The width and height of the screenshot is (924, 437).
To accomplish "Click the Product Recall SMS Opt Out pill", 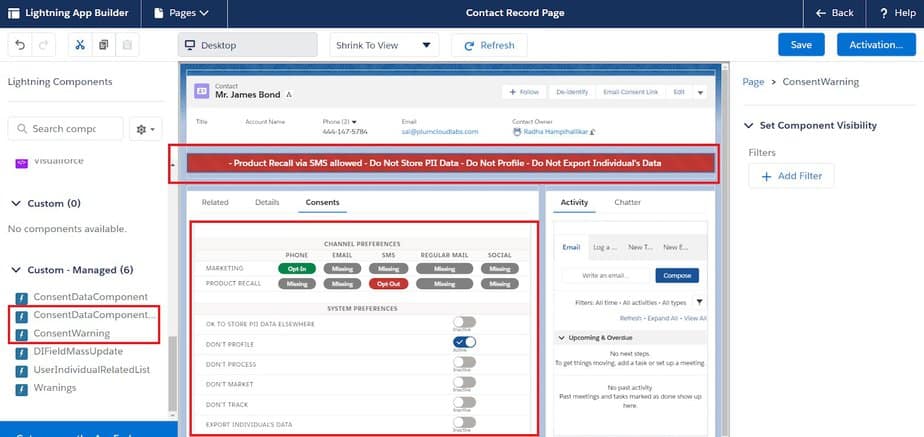I will (x=388, y=284).
